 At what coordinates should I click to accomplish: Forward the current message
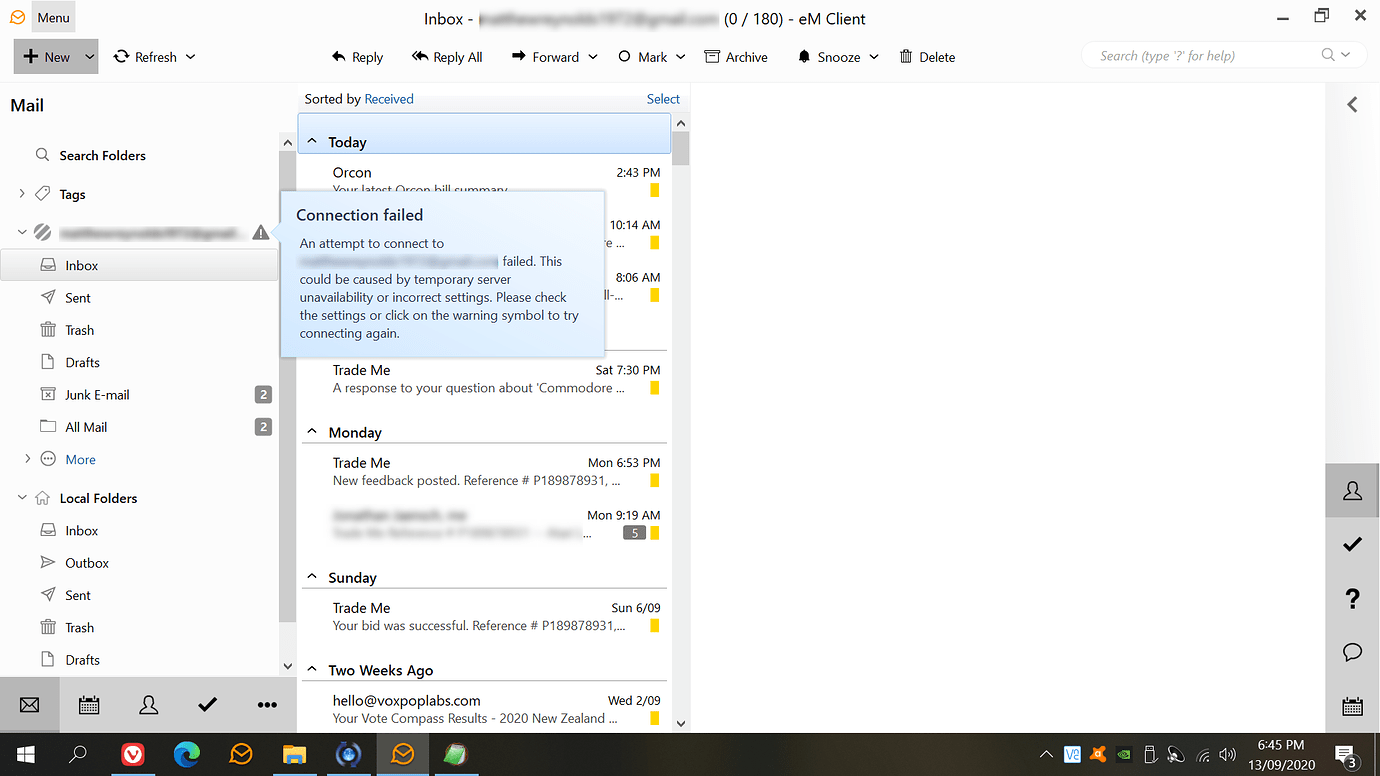545,57
